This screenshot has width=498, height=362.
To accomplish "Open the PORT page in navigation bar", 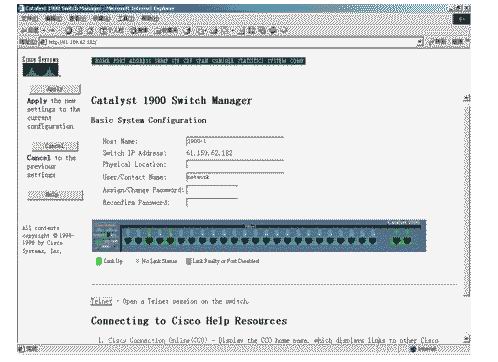I will coord(119,61).
